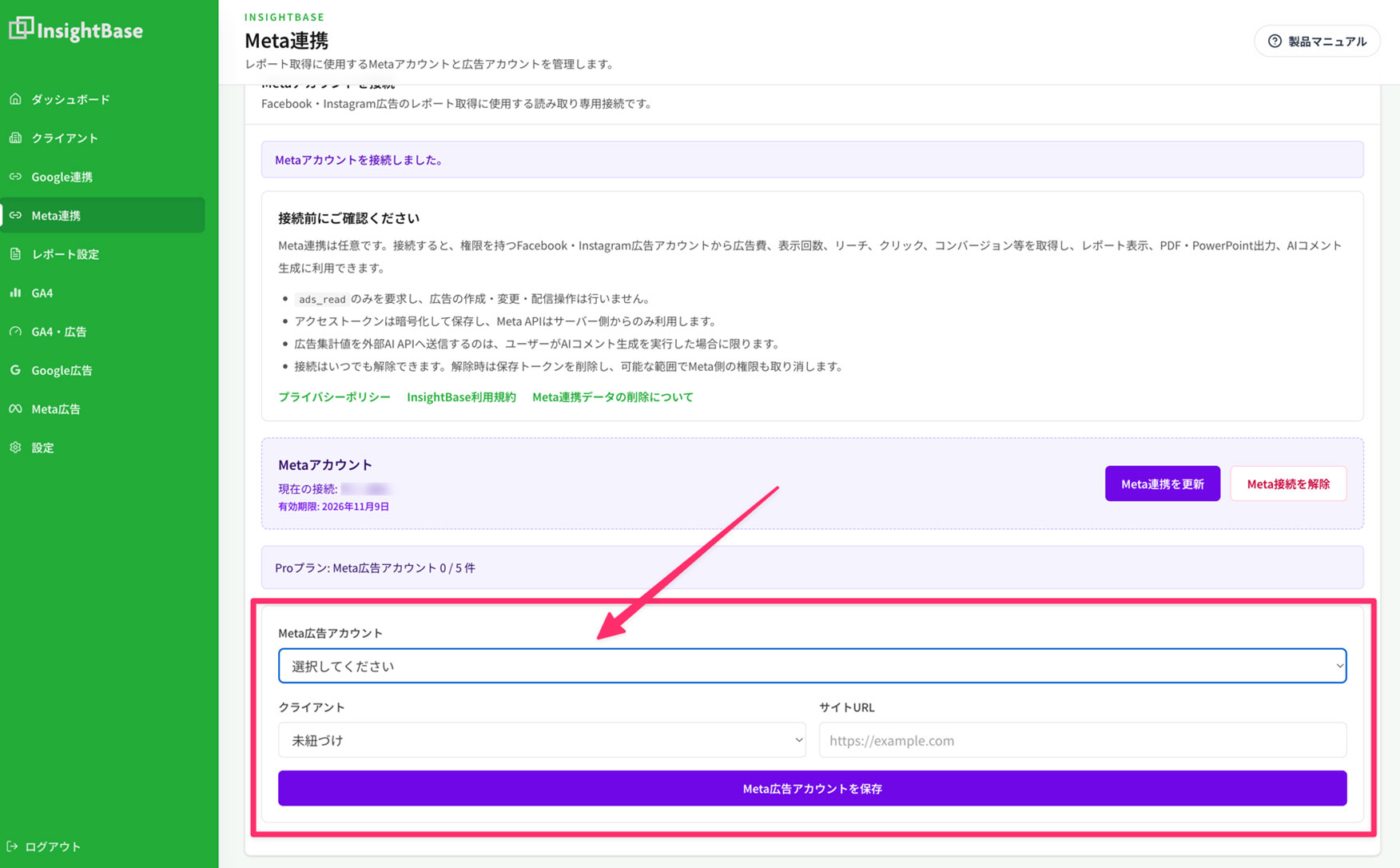Click the 接続前にご確認ください heading
This screenshot has height=868, width=1400.
pyautogui.click(x=348, y=217)
